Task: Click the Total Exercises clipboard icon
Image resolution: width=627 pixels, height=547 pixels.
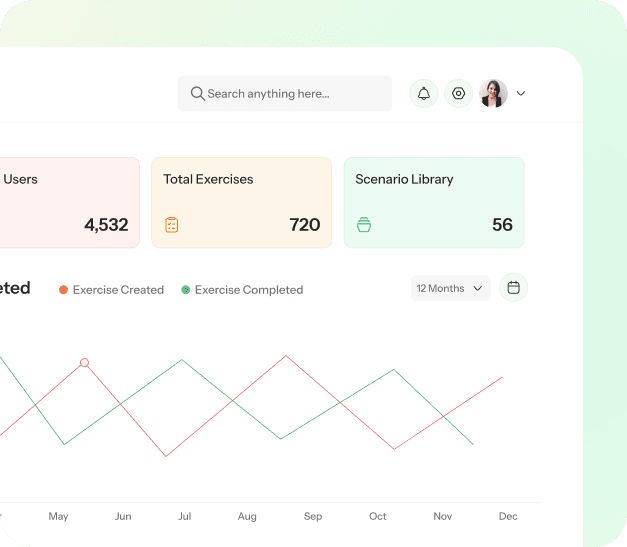Action: coord(172,225)
